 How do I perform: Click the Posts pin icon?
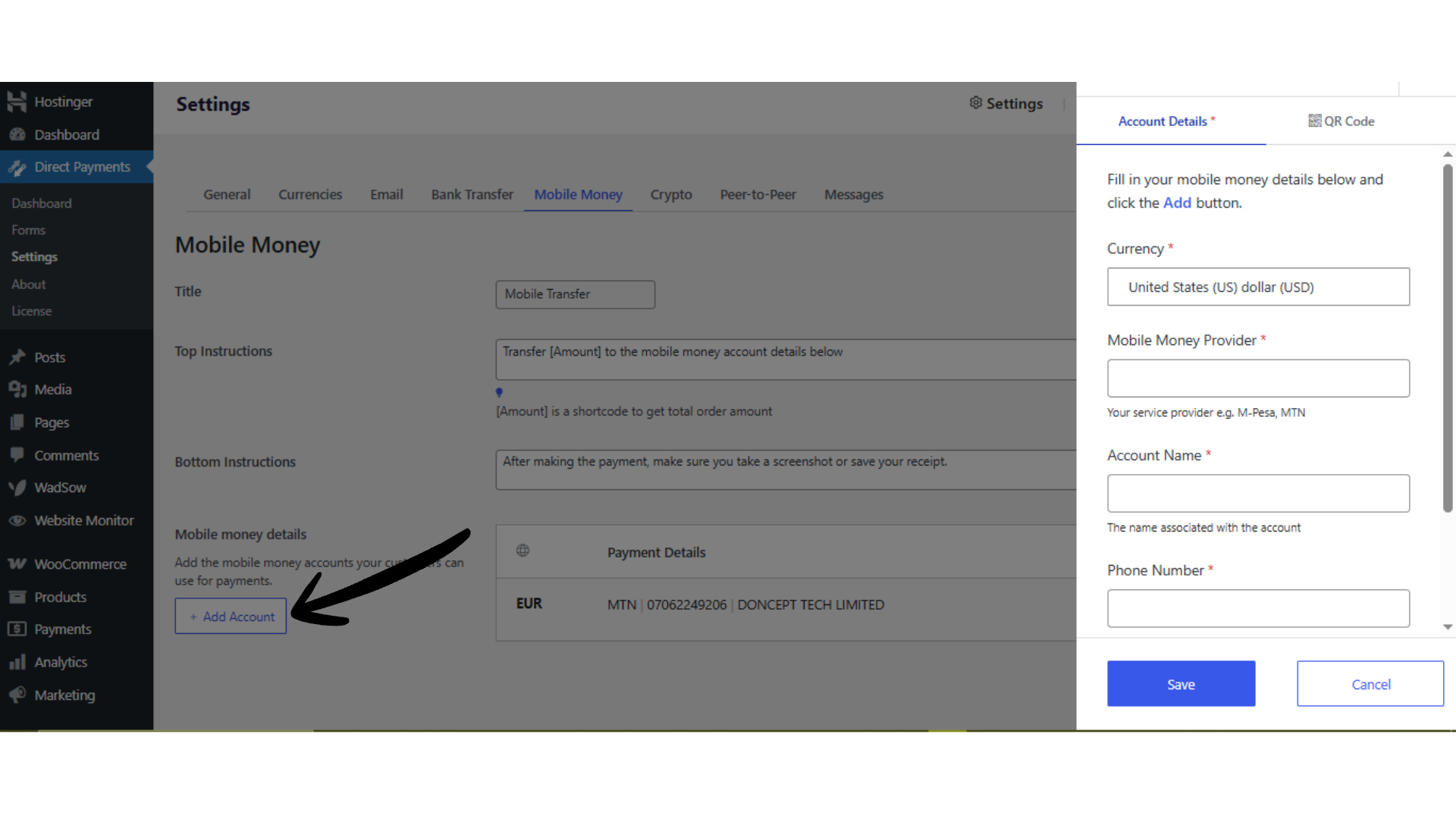[x=17, y=357]
